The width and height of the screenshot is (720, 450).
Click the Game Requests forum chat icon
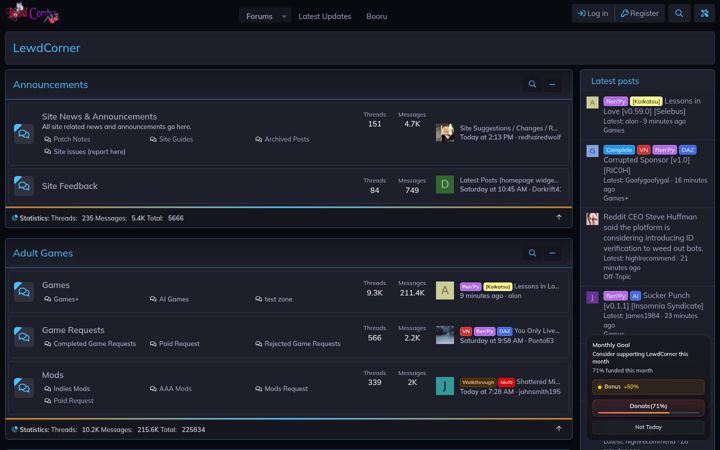[23, 336]
